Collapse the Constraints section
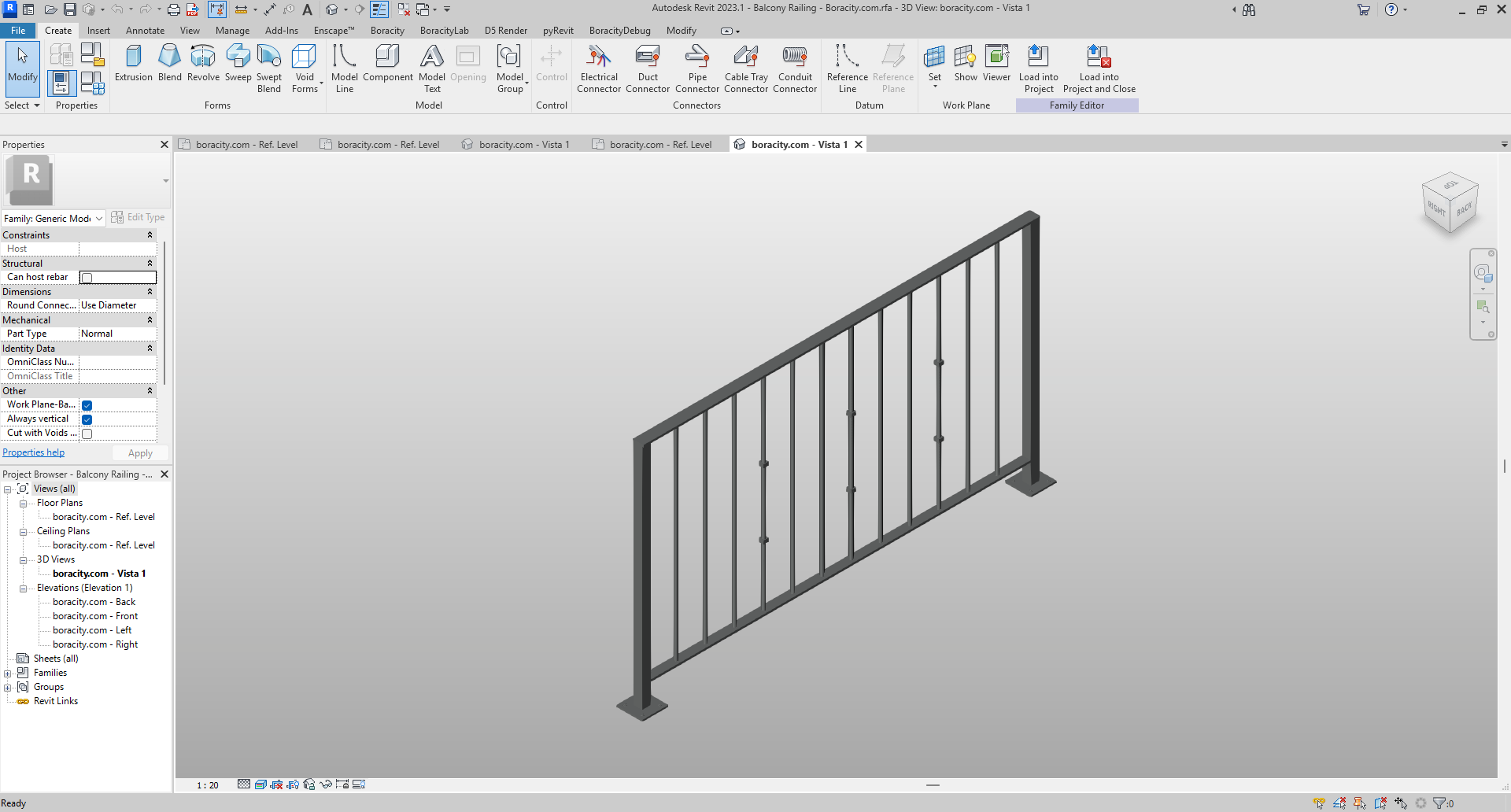The width and height of the screenshot is (1511, 812). (x=150, y=235)
